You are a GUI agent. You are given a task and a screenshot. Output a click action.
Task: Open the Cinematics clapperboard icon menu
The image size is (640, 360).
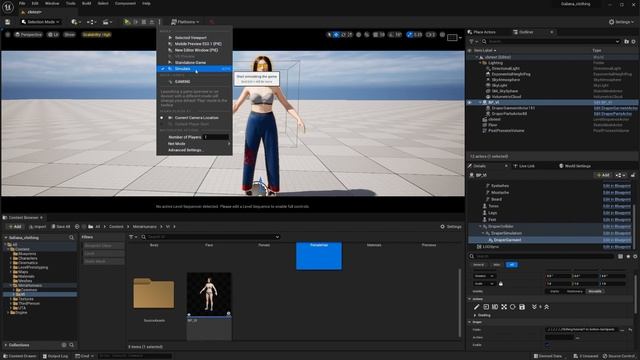pyautogui.click(x=107, y=22)
